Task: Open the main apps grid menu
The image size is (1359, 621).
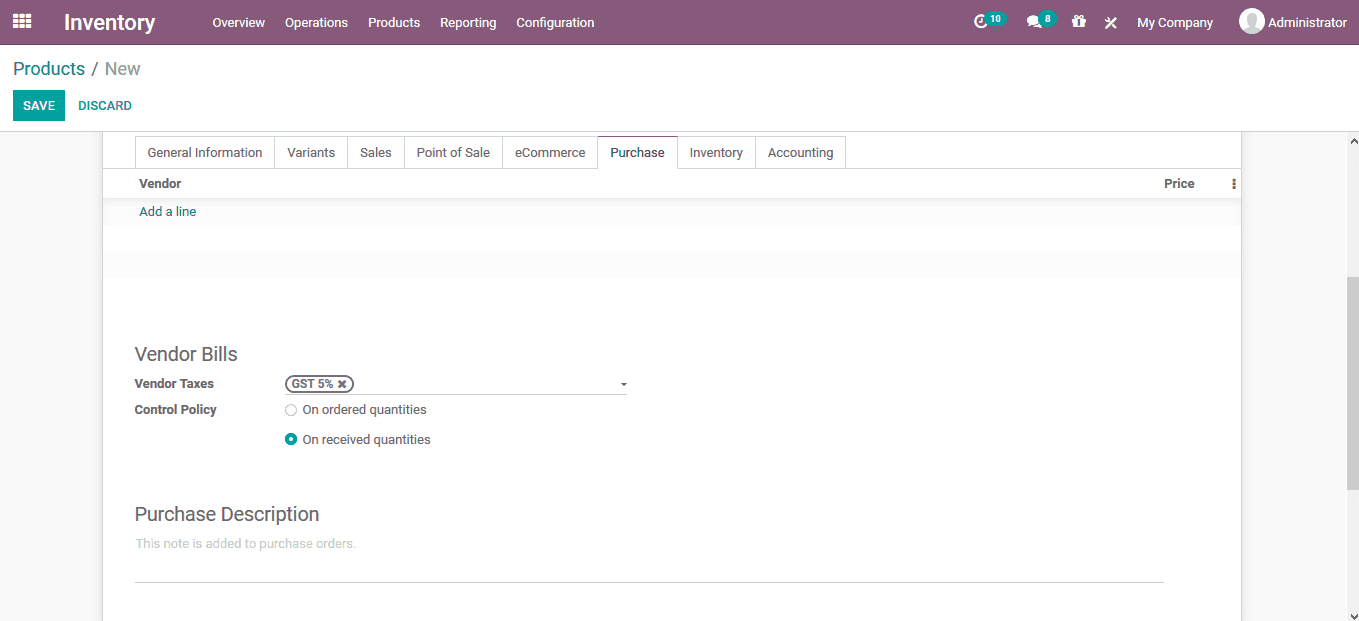Action: 21,21
